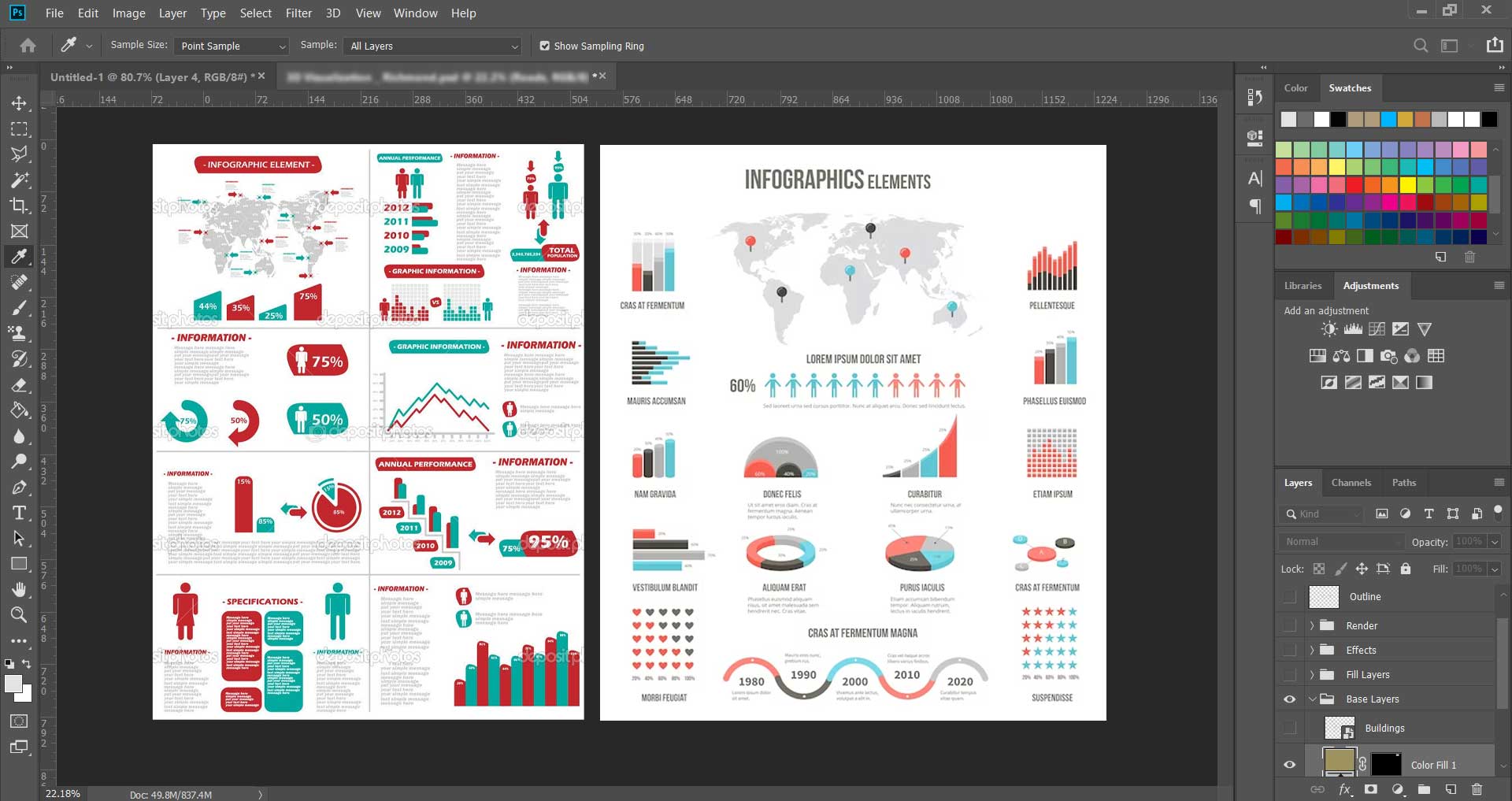Select the Eraser tool
The width and height of the screenshot is (1512, 801).
click(19, 385)
